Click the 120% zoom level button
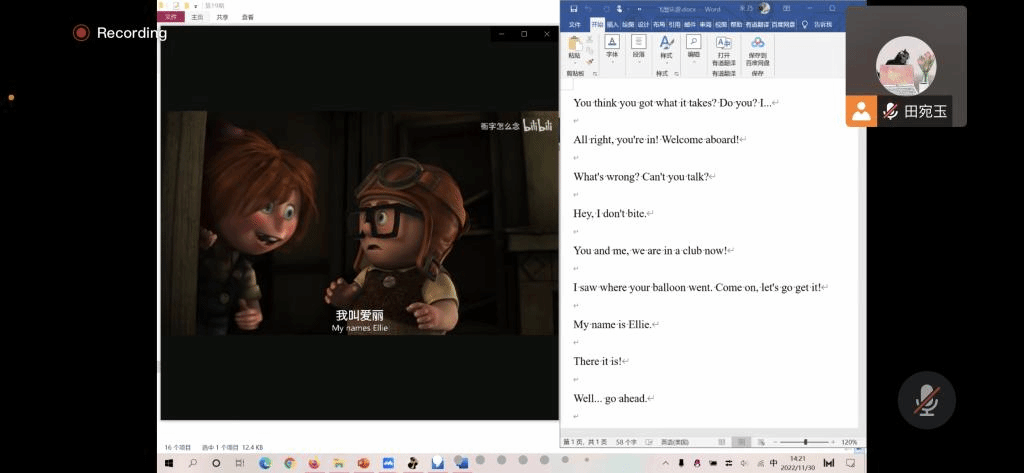This screenshot has height=473, width=1024. point(849,442)
